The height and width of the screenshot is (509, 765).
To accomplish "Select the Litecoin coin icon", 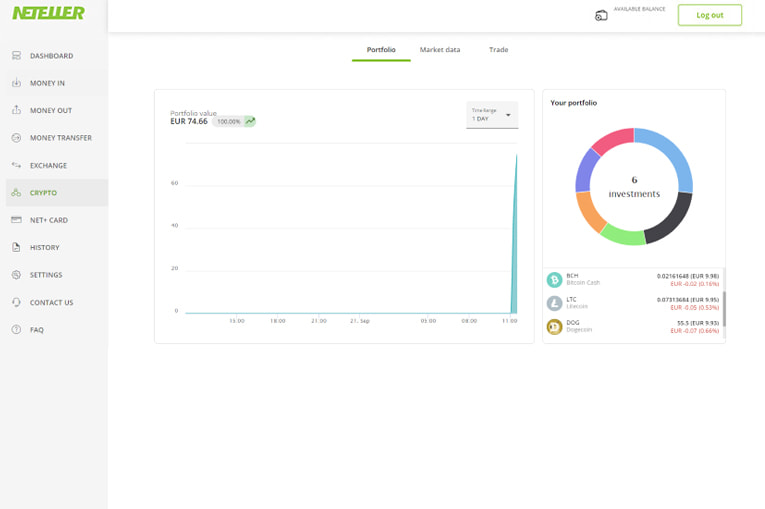I will coord(554,303).
